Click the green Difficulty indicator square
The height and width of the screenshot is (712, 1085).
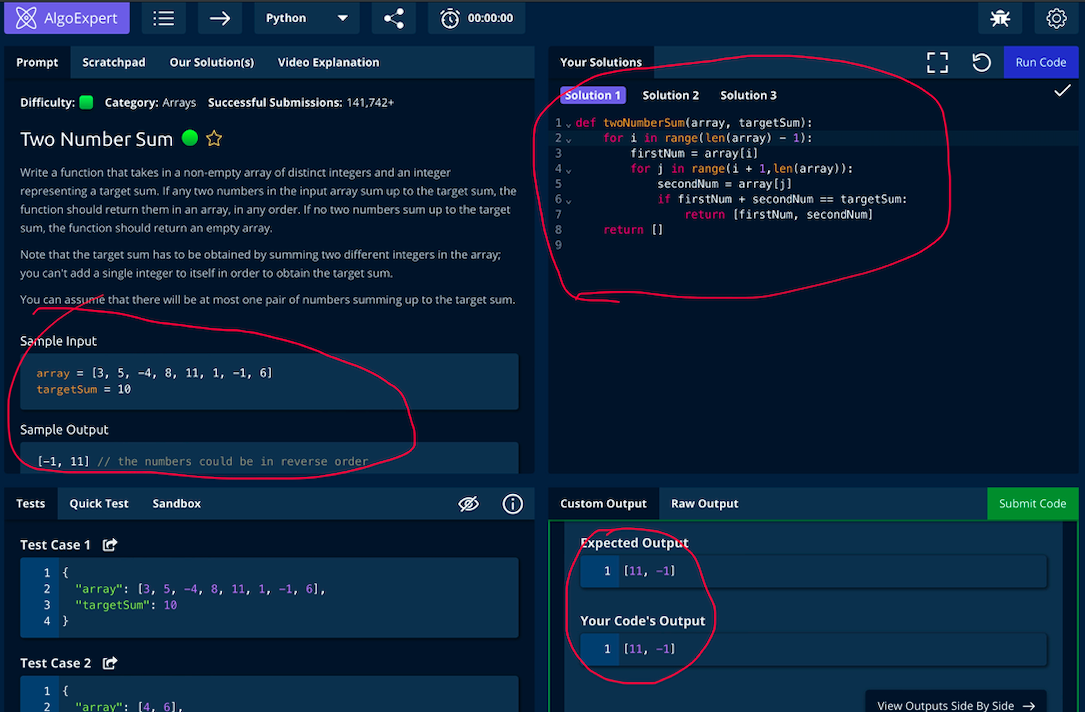pyautogui.click(x=86, y=102)
